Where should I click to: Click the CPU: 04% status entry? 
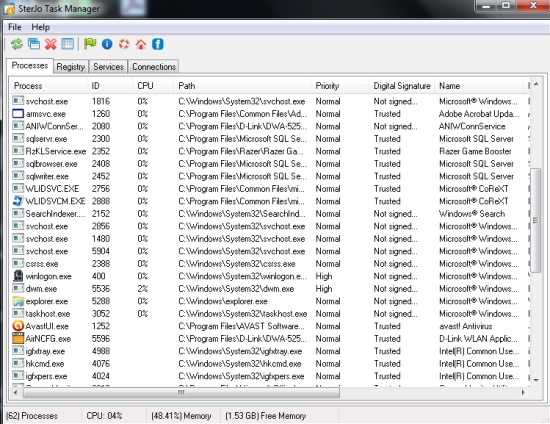(104, 416)
